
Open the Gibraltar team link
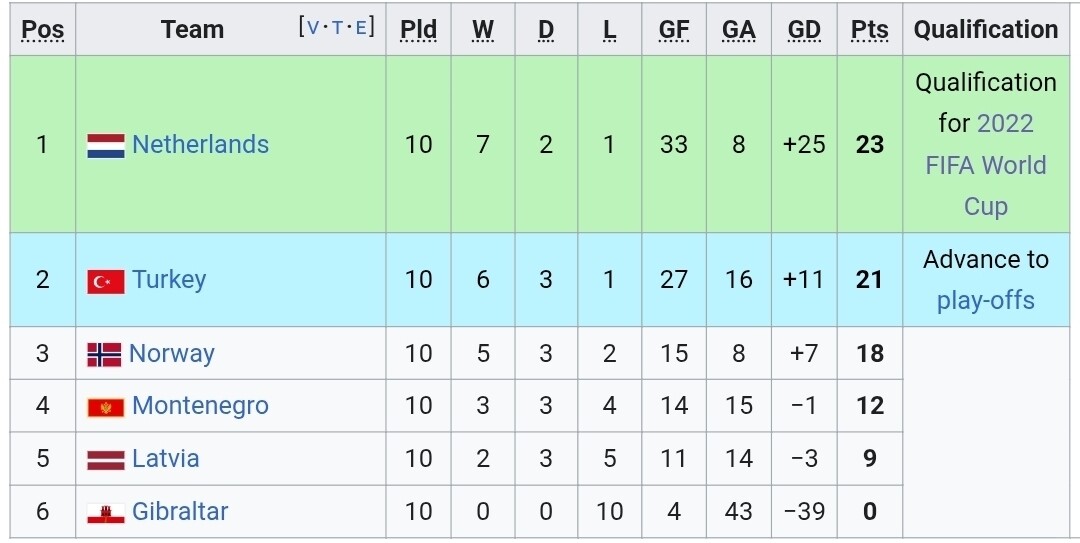tap(180, 512)
